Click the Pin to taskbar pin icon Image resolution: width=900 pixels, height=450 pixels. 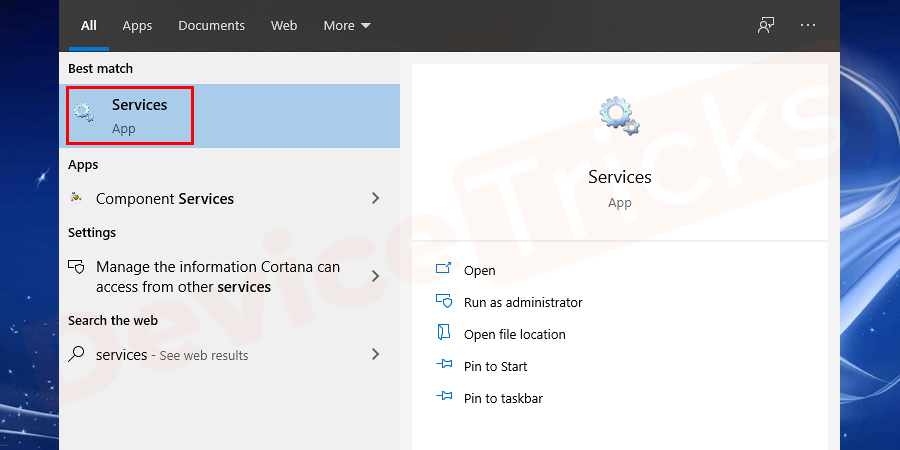point(444,396)
